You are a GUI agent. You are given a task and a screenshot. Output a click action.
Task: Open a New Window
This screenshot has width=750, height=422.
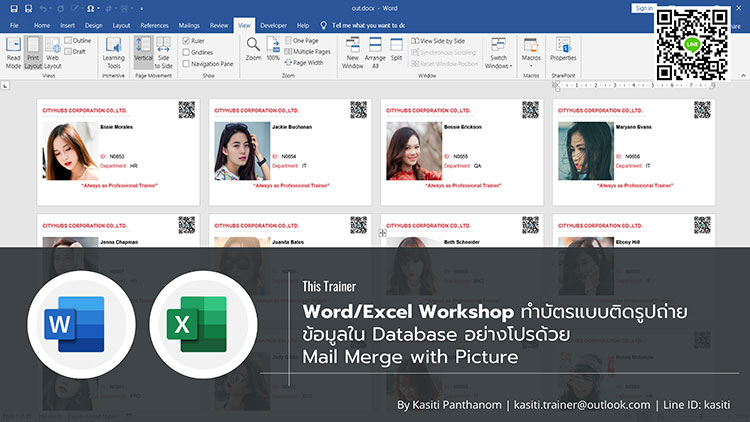point(353,53)
